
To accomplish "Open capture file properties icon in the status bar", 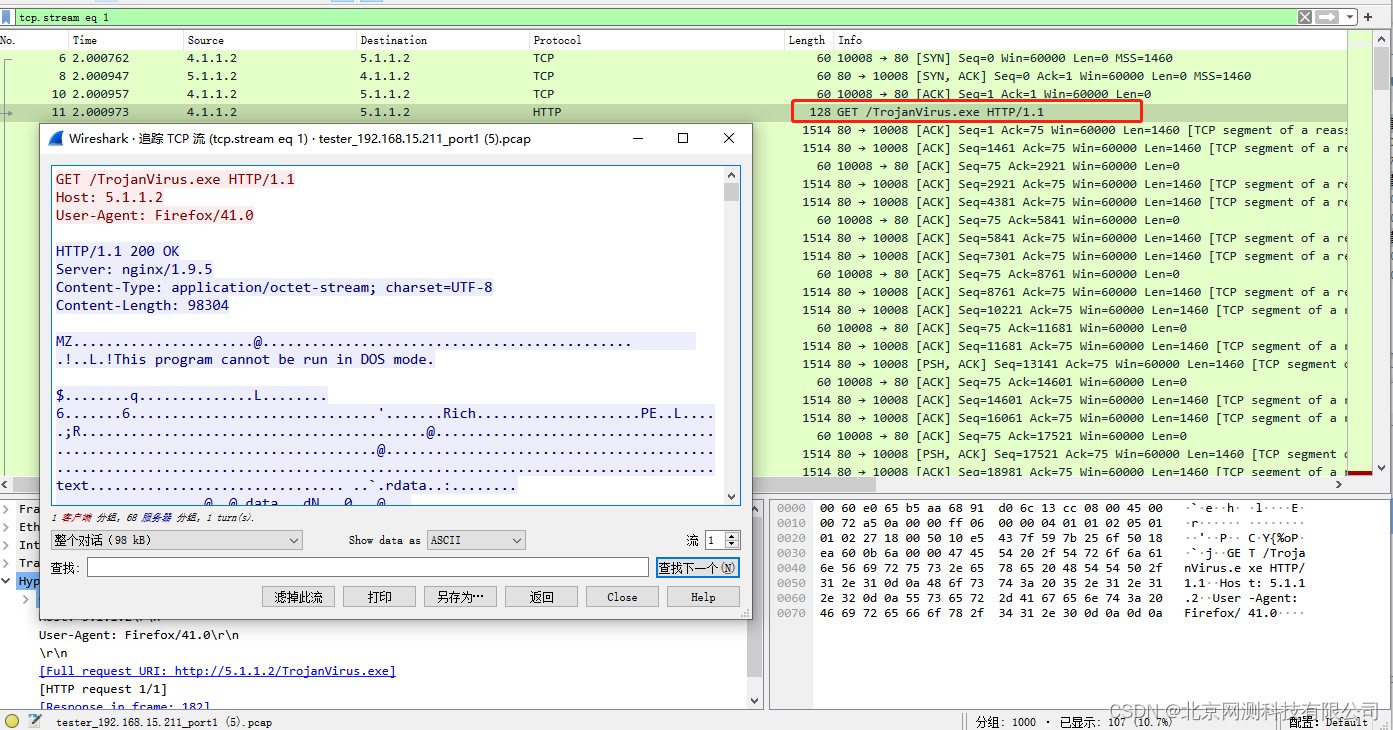I will point(33,721).
